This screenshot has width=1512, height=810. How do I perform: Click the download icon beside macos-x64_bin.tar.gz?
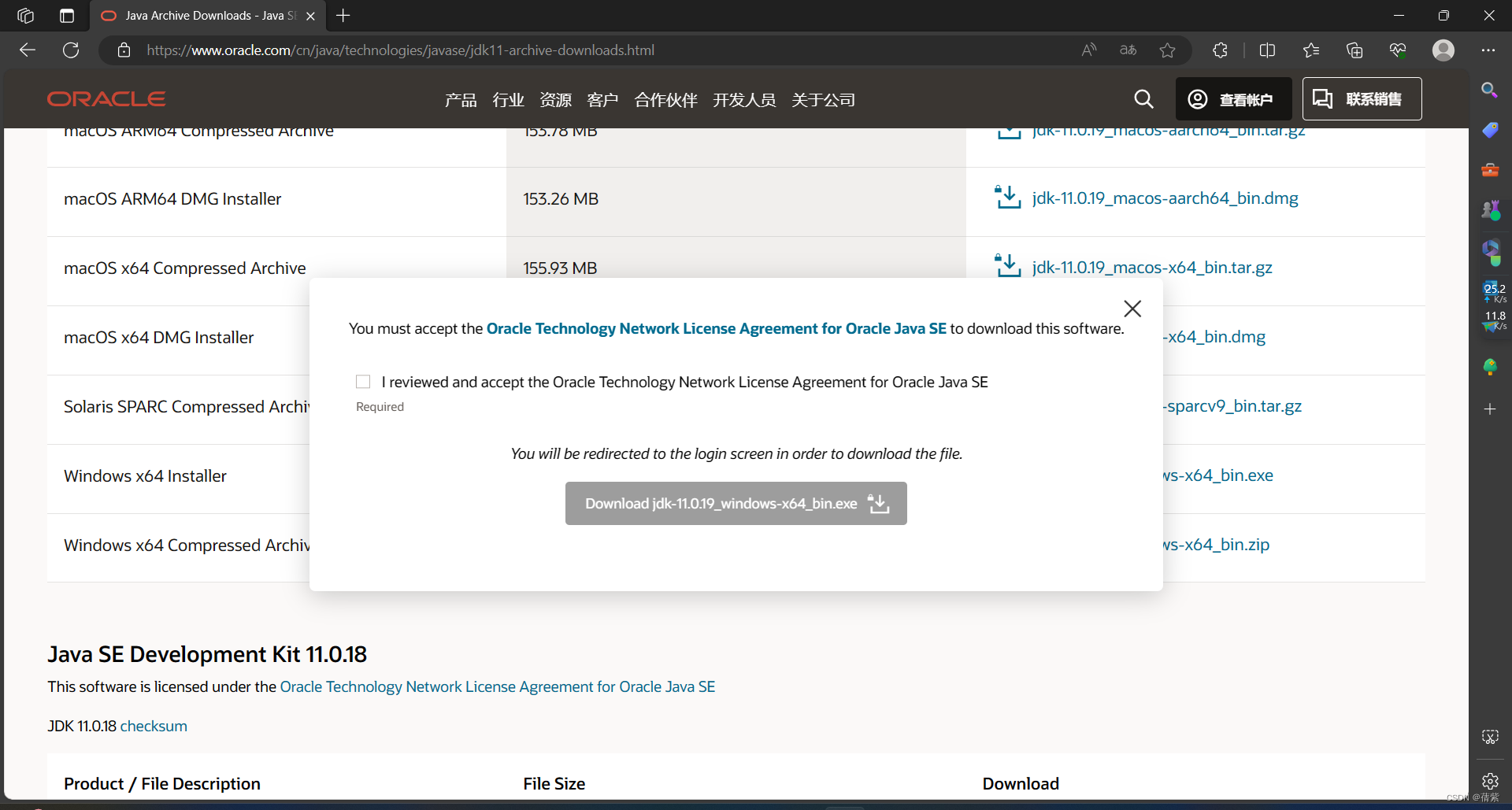[x=1008, y=267]
